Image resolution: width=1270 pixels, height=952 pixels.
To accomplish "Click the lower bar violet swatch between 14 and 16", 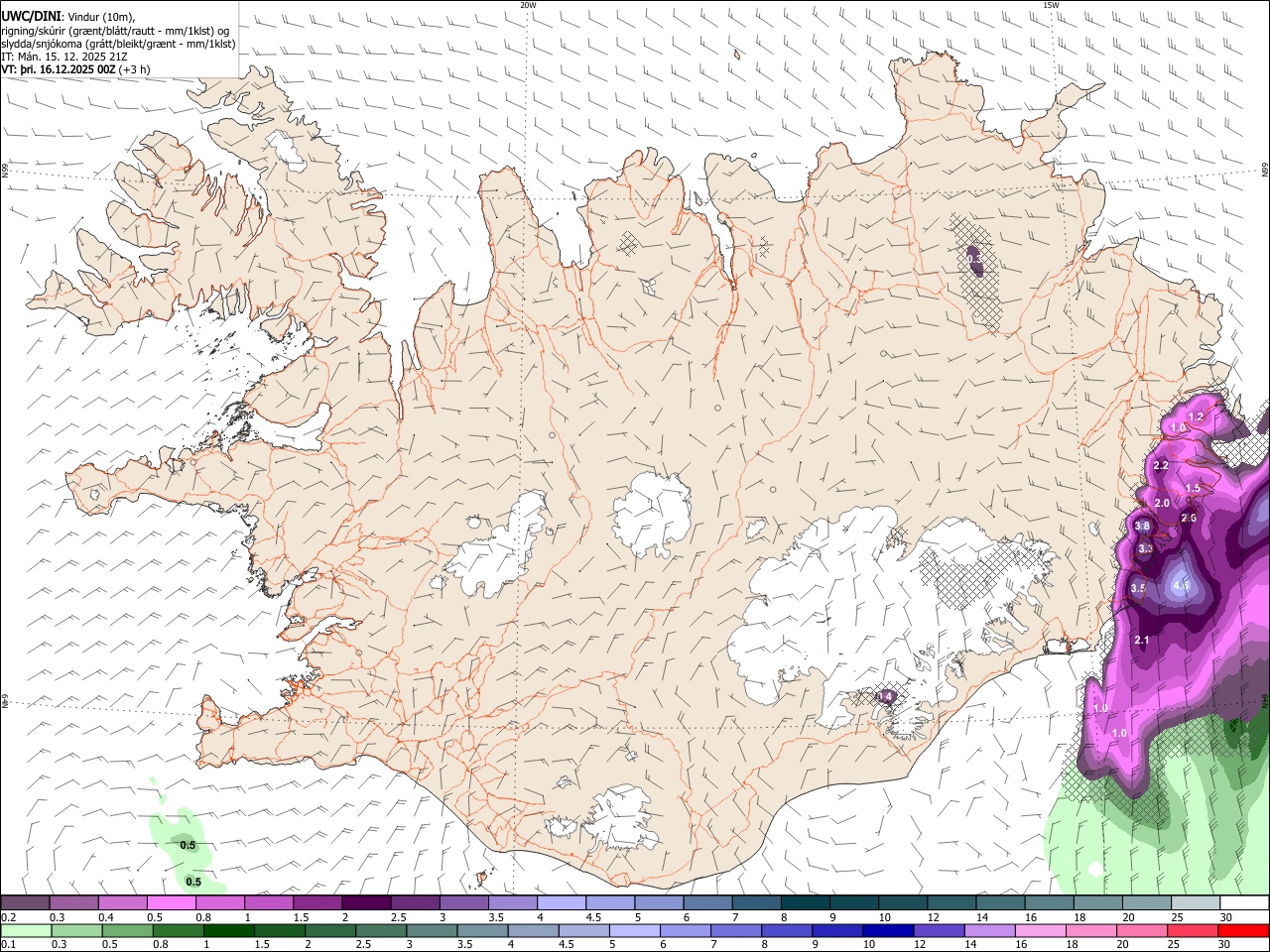I will (989, 930).
